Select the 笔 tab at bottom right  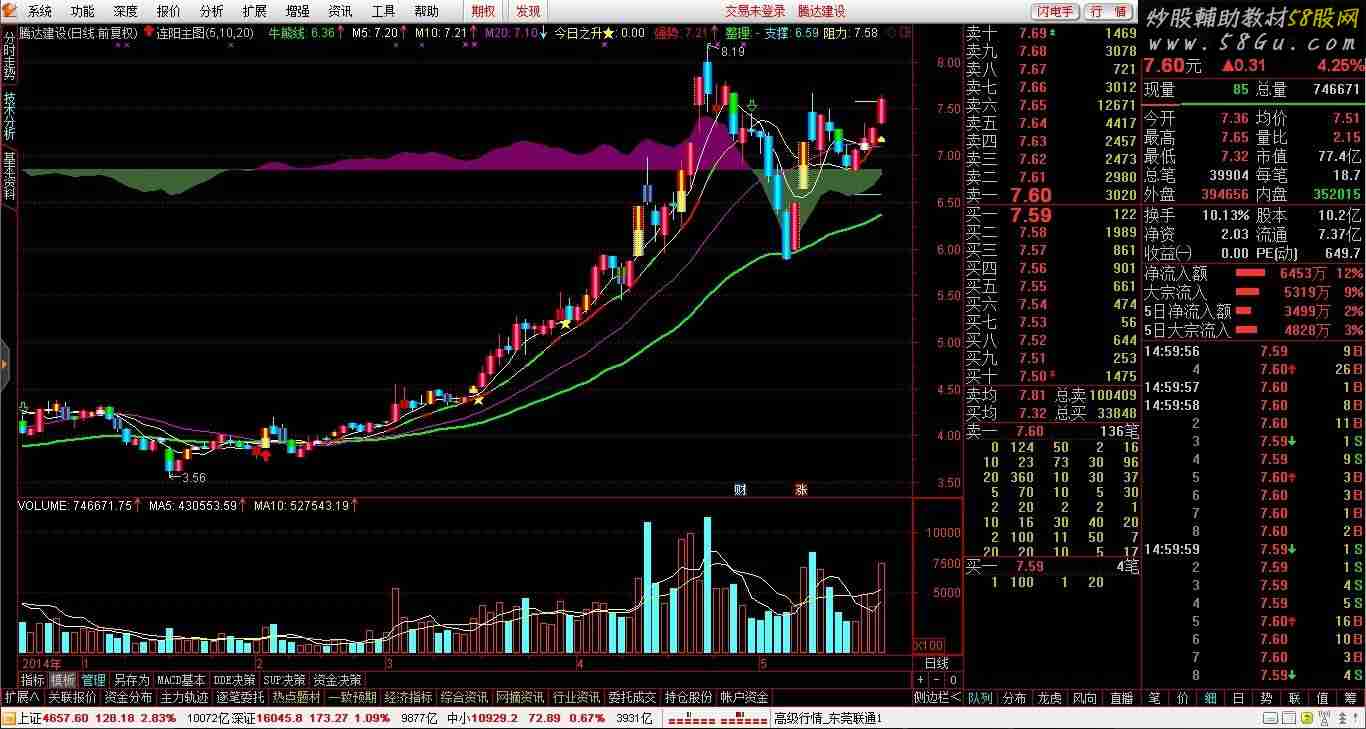click(x=1155, y=698)
